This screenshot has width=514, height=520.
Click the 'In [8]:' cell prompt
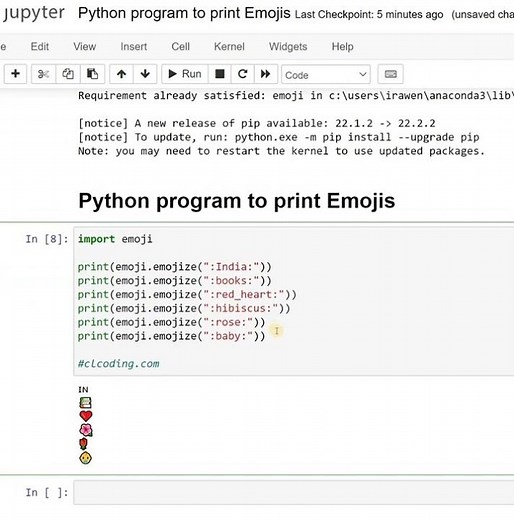coord(47,239)
